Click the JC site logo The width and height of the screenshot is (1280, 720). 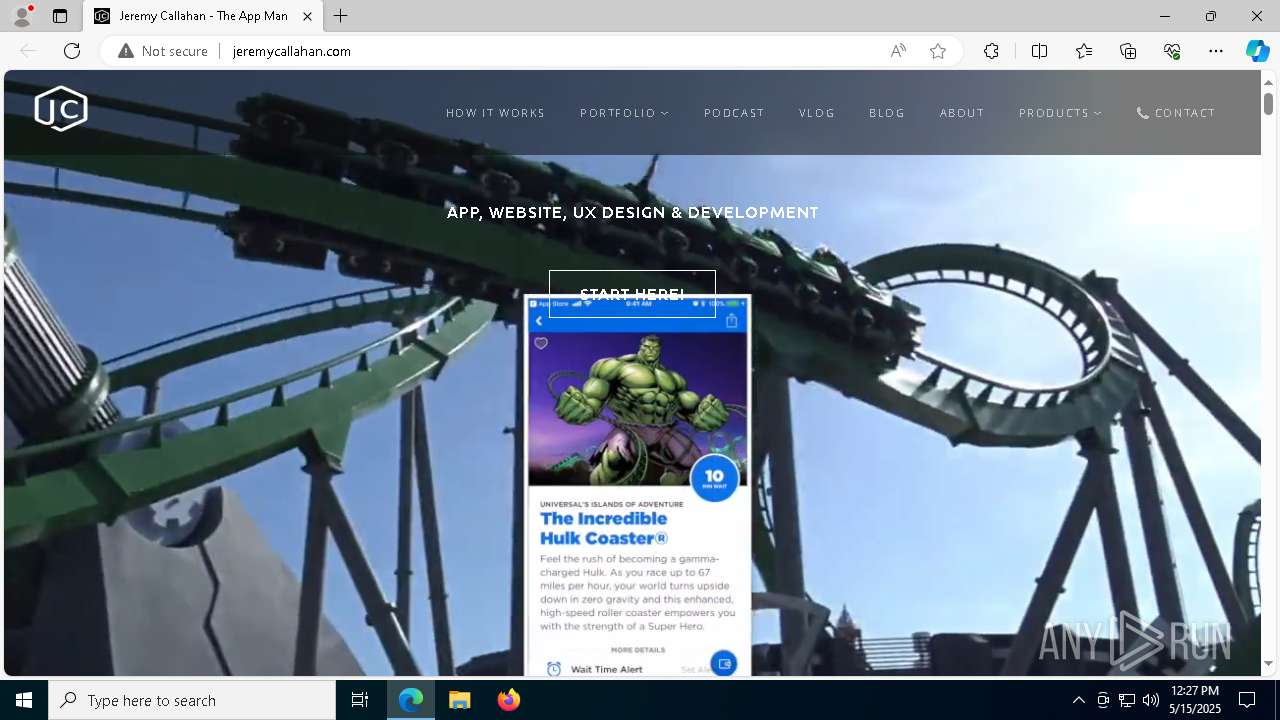pos(61,109)
